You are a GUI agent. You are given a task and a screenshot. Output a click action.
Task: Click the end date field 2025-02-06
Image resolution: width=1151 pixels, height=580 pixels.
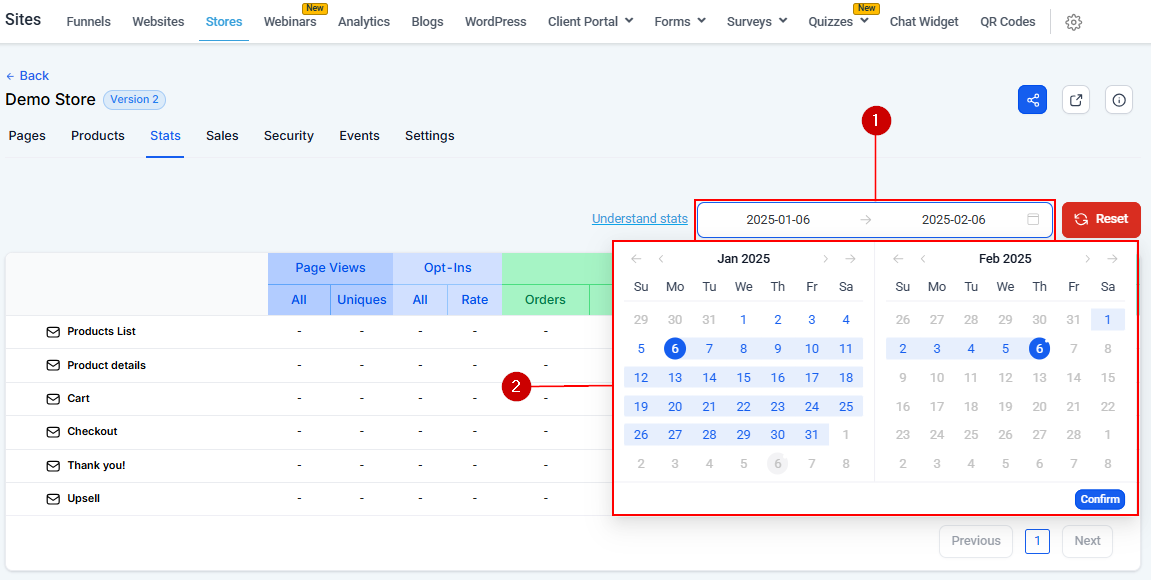pyautogui.click(x=954, y=220)
